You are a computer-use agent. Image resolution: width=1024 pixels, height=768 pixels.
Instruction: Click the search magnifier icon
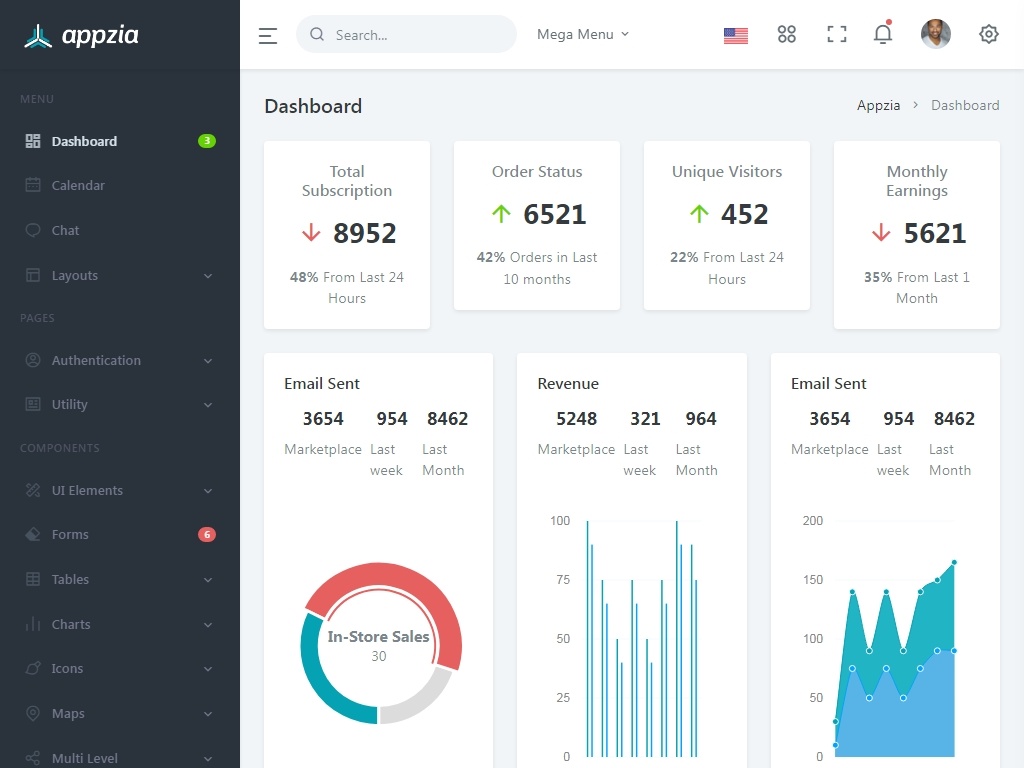(317, 34)
